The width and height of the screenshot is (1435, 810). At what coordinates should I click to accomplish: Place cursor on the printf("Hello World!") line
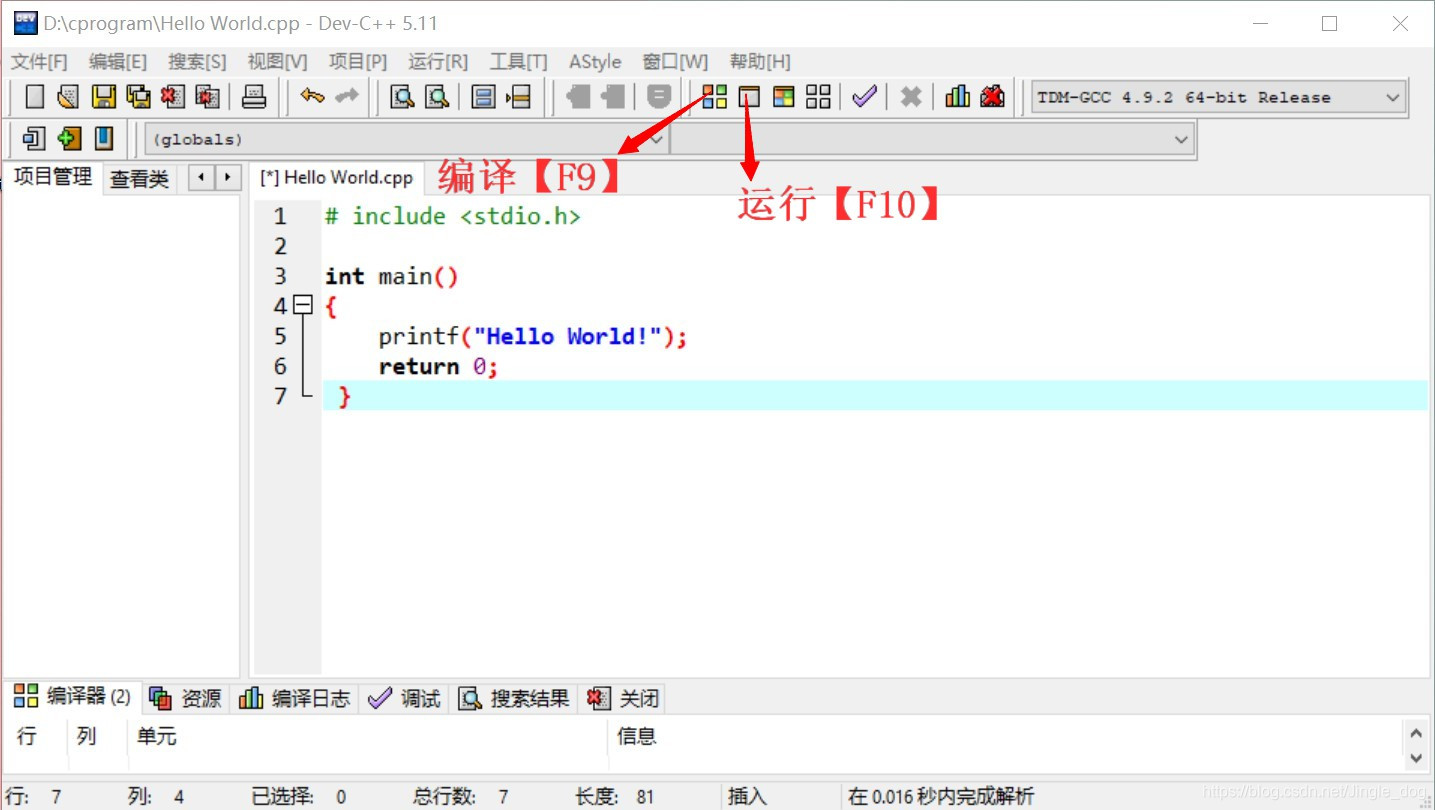click(x=533, y=336)
